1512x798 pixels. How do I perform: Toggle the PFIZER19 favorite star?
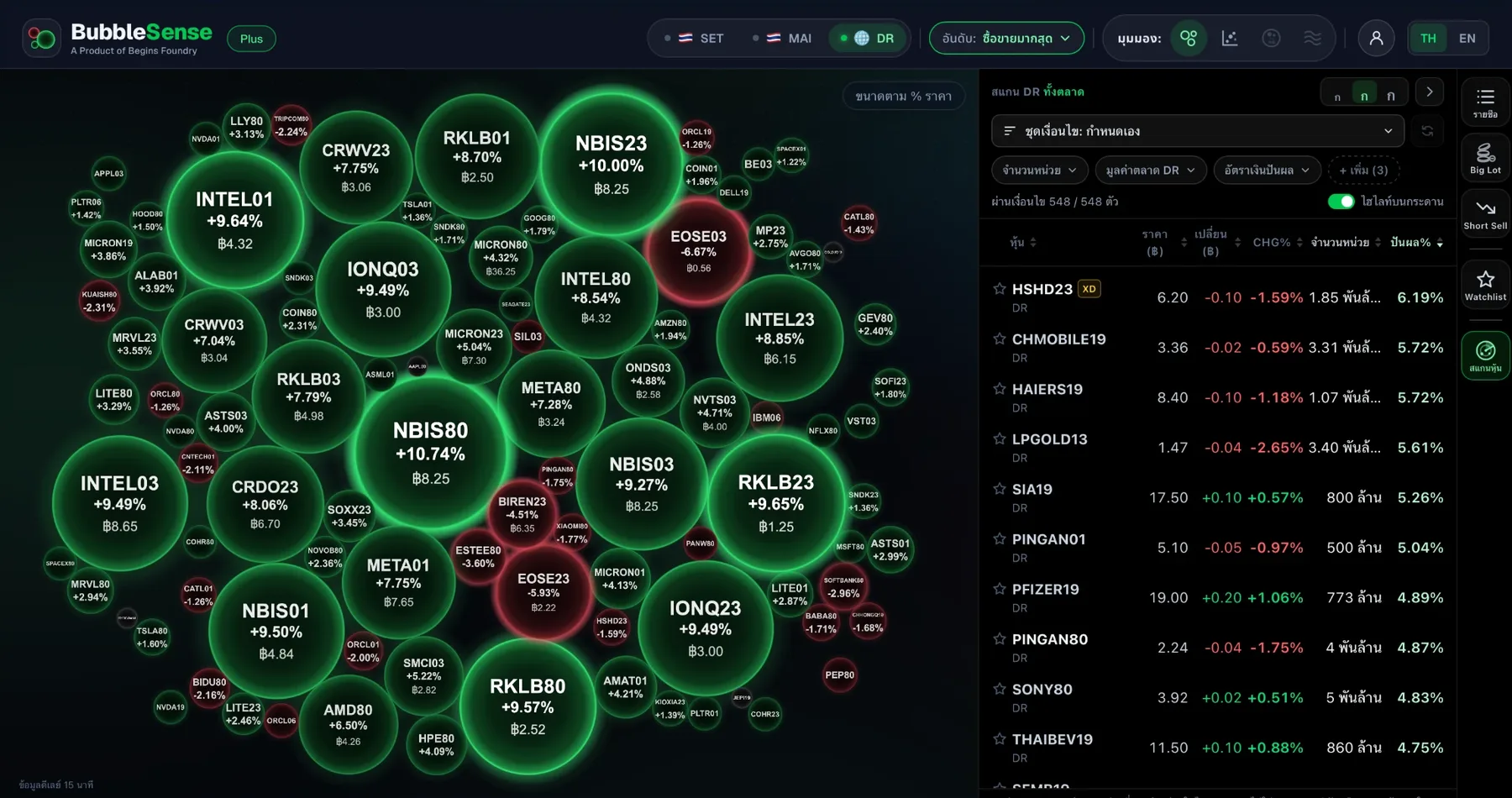1000,589
